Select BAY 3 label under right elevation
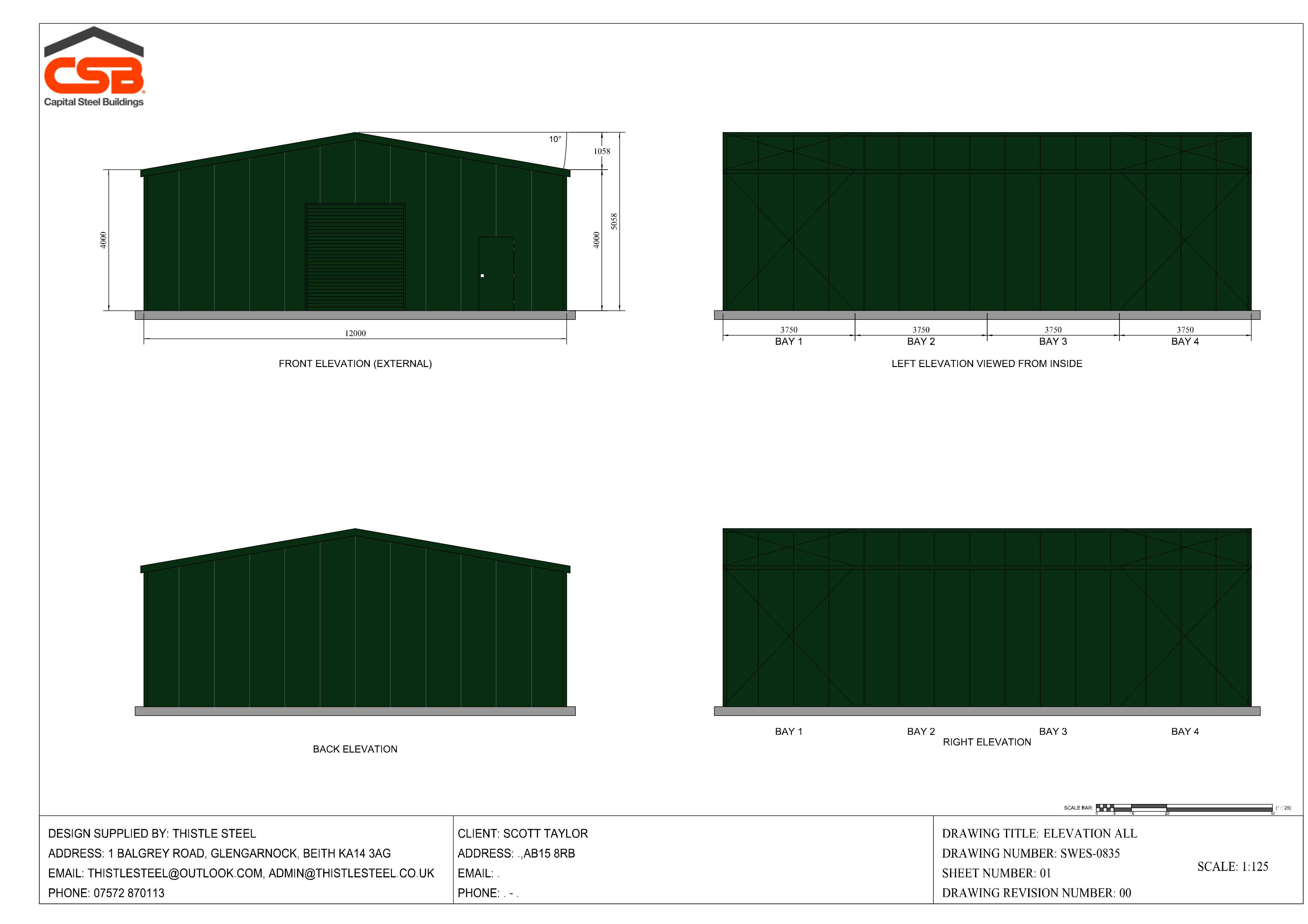This screenshot has height=924, width=1308. [x=1053, y=732]
